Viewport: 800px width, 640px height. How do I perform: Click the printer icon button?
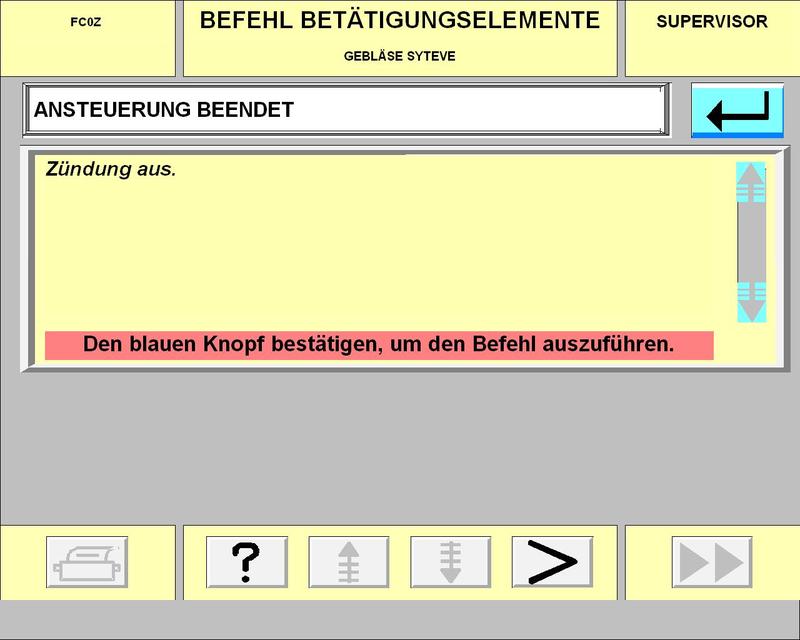[x=89, y=562]
